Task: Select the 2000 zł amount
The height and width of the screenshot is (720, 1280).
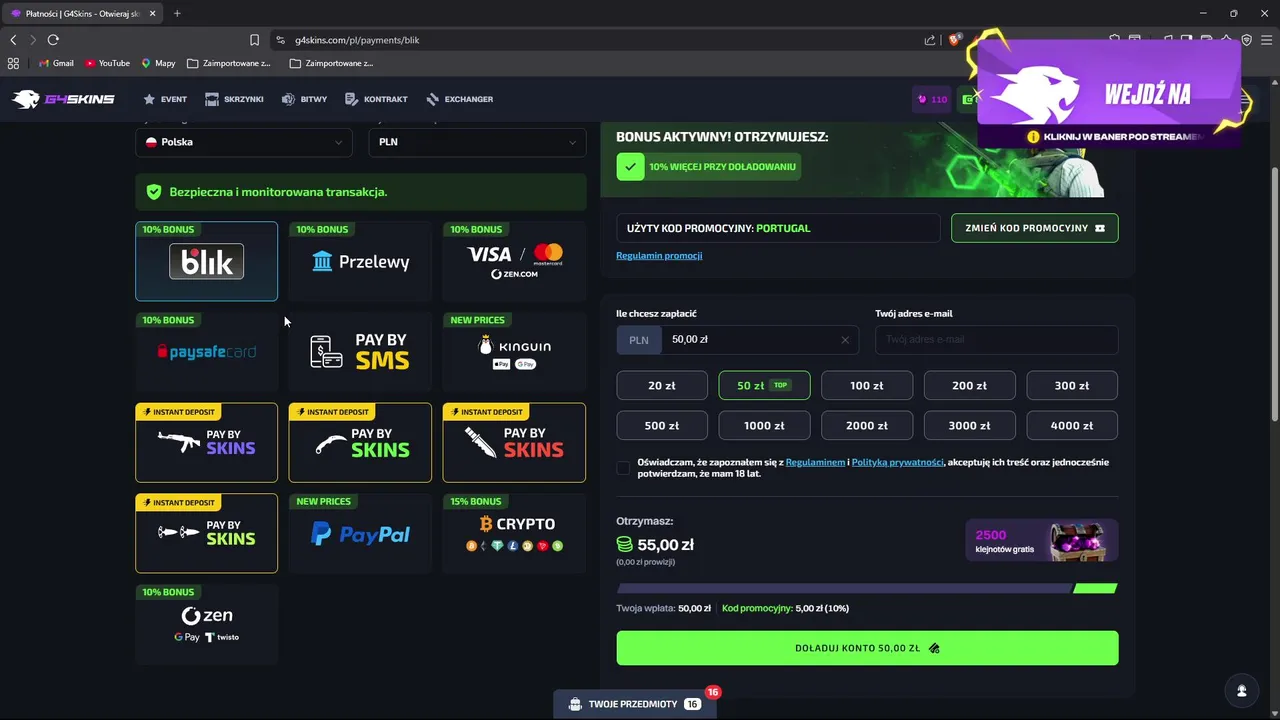Action: (x=867, y=426)
